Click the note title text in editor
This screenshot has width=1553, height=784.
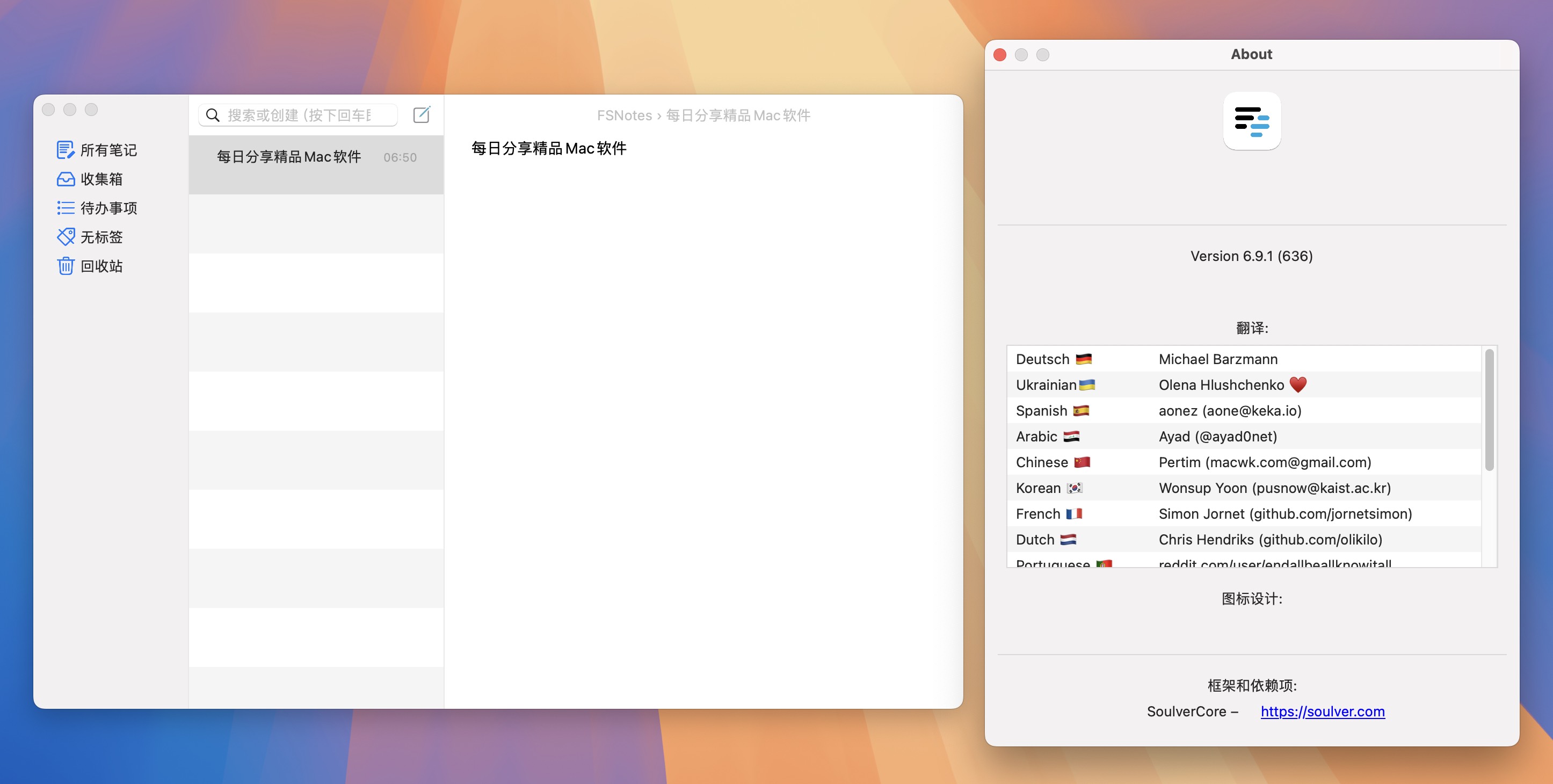coord(549,148)
